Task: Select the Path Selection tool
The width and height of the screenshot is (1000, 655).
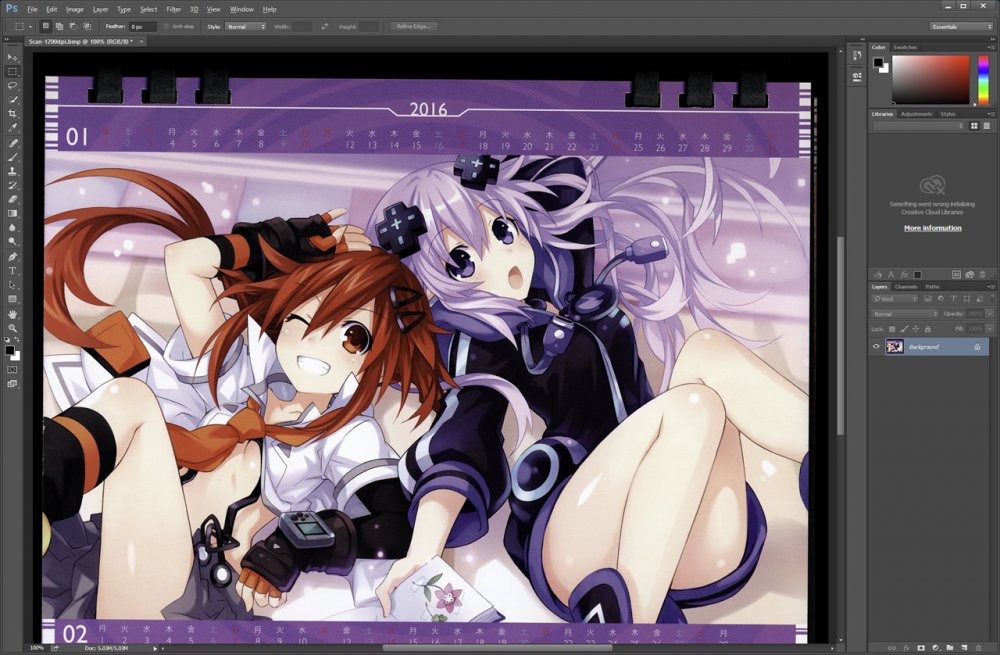Action: (x=12, y=284)
